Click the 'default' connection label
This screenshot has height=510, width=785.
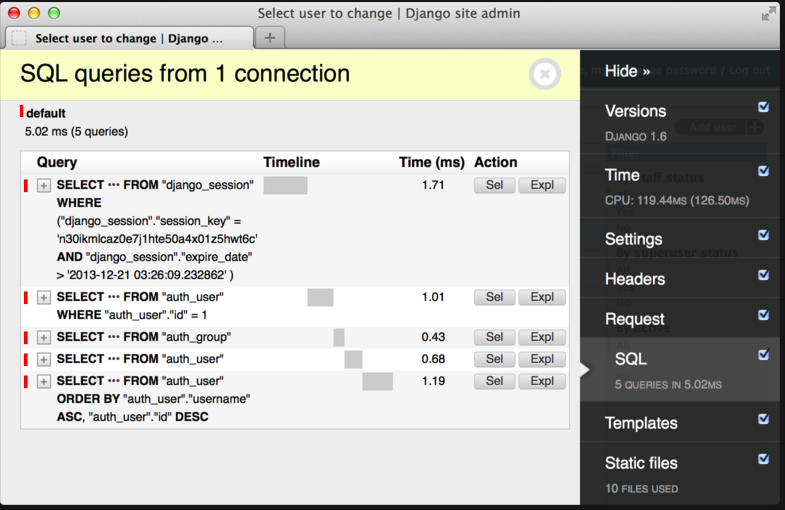tap(46, 113)
